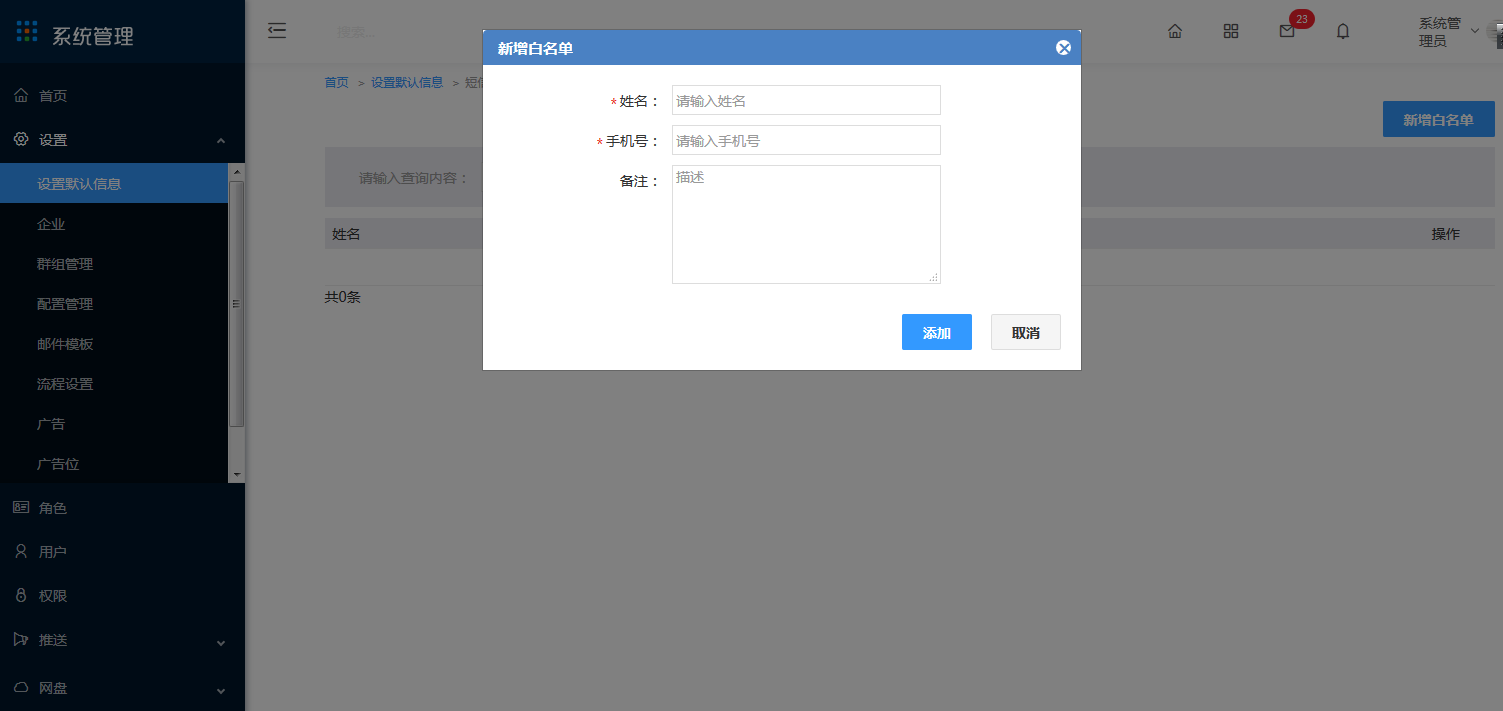This screenshot has height=711, width=1503.
Task: Click the 权限 lock icon
Action: (20, 595)
